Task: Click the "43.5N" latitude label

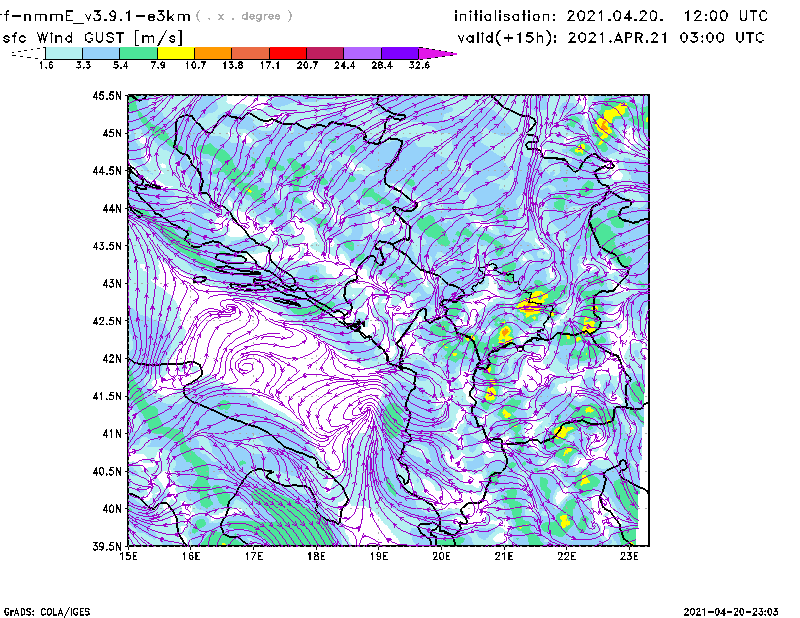Action: pyautogui.click(x=107, y=246)
